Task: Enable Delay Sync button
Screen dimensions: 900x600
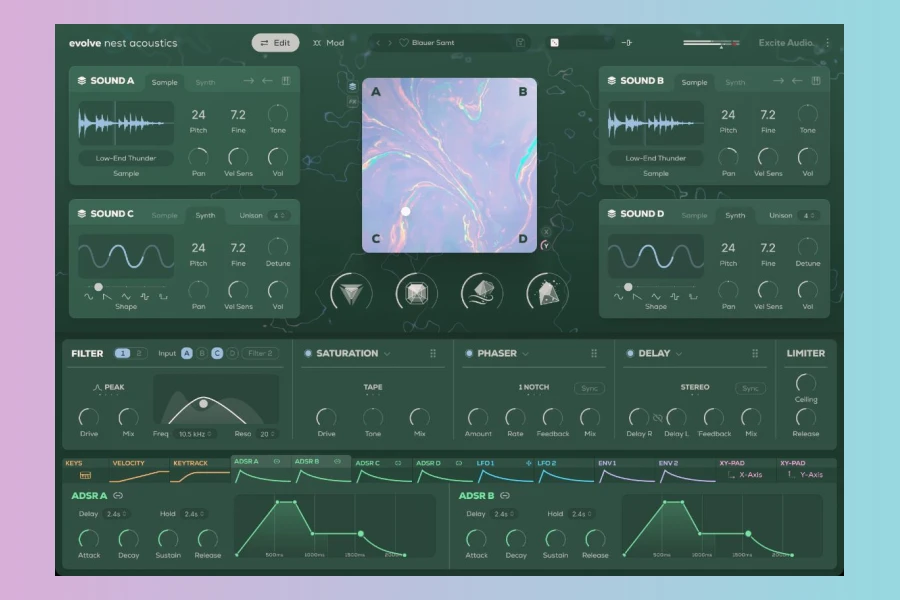Action: [x=750, y=388]
